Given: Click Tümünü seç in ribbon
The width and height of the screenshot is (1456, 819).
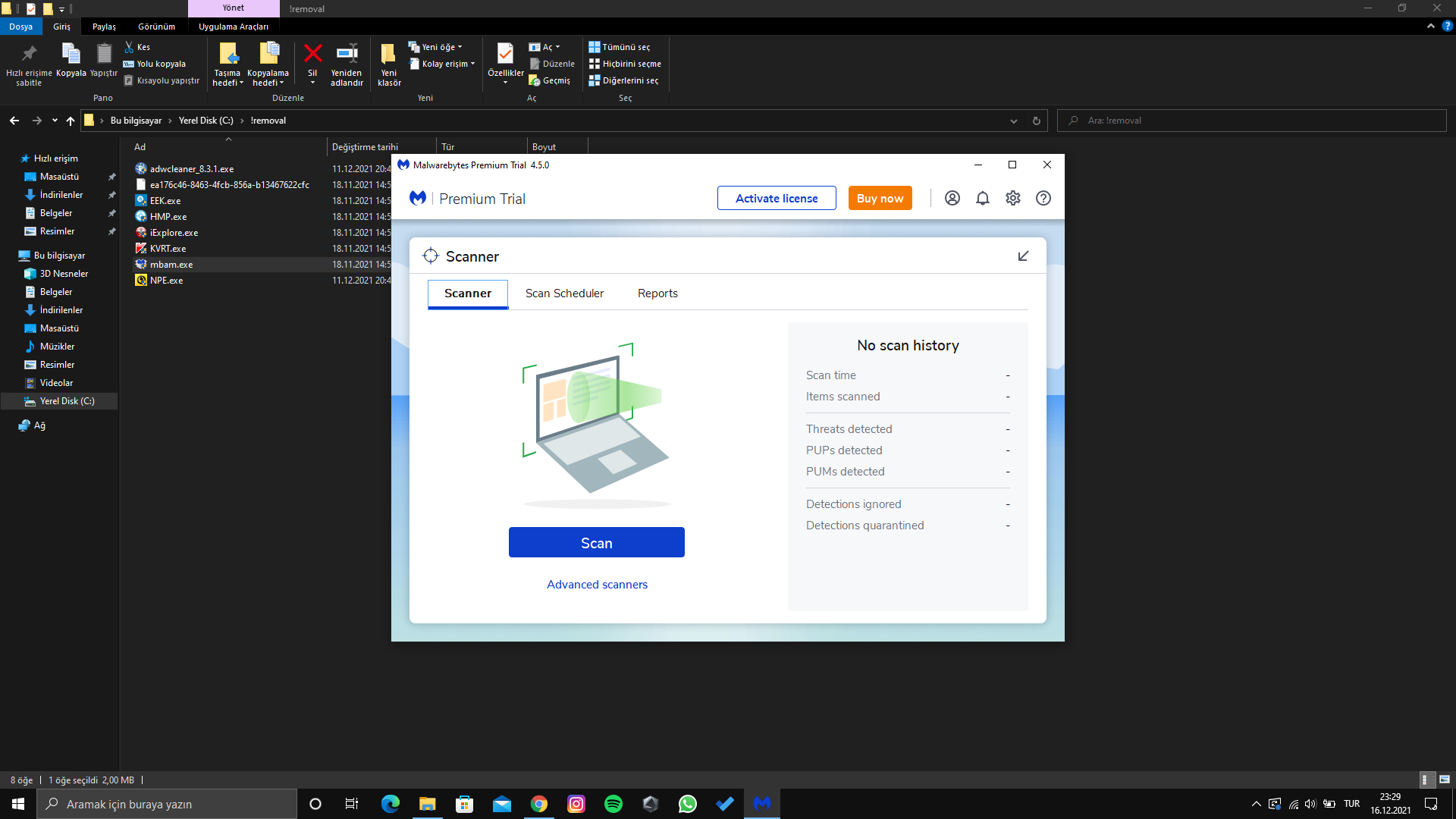Looking at the screenshot, I should (620, 47).
